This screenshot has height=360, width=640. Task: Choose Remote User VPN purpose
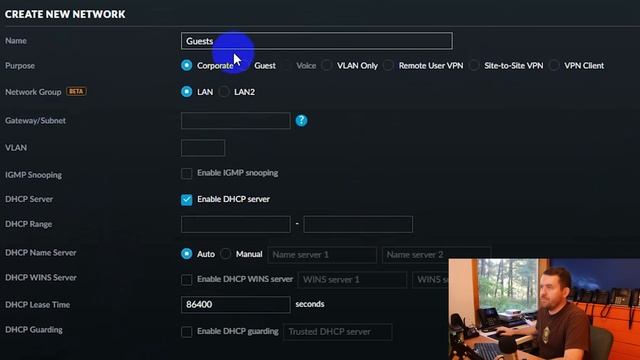388,65
